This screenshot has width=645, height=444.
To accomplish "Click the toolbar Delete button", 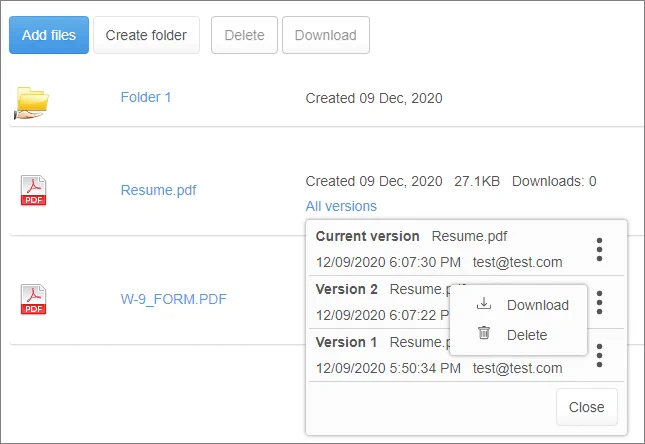I will point(244,35).
